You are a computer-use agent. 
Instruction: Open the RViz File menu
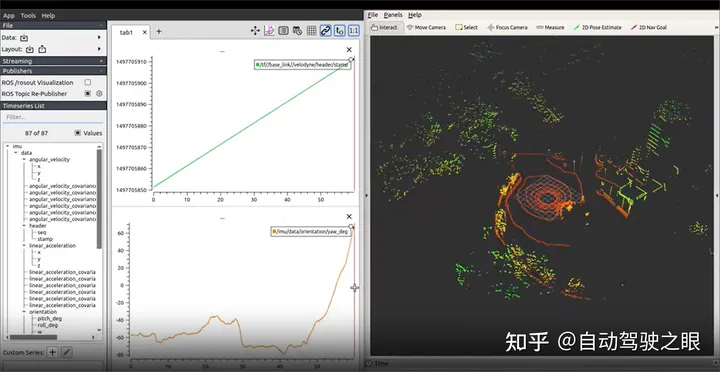tap(373, 15)
